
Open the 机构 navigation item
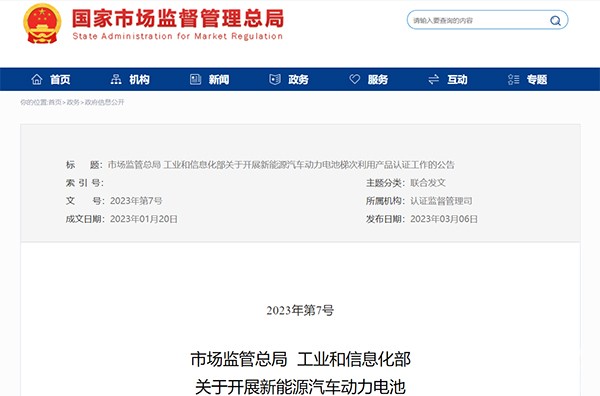(139, 80)
